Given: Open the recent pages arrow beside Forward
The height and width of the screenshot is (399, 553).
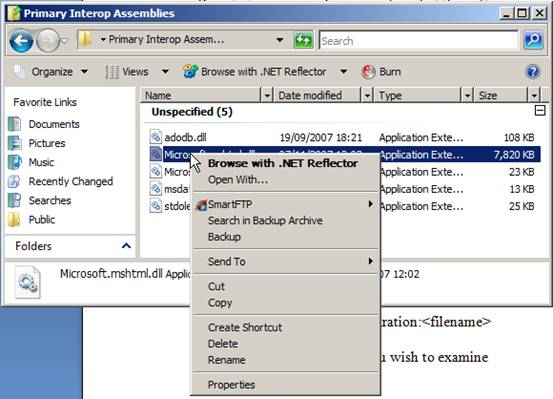Looking at the screenshot, I should tap(64, 41).
